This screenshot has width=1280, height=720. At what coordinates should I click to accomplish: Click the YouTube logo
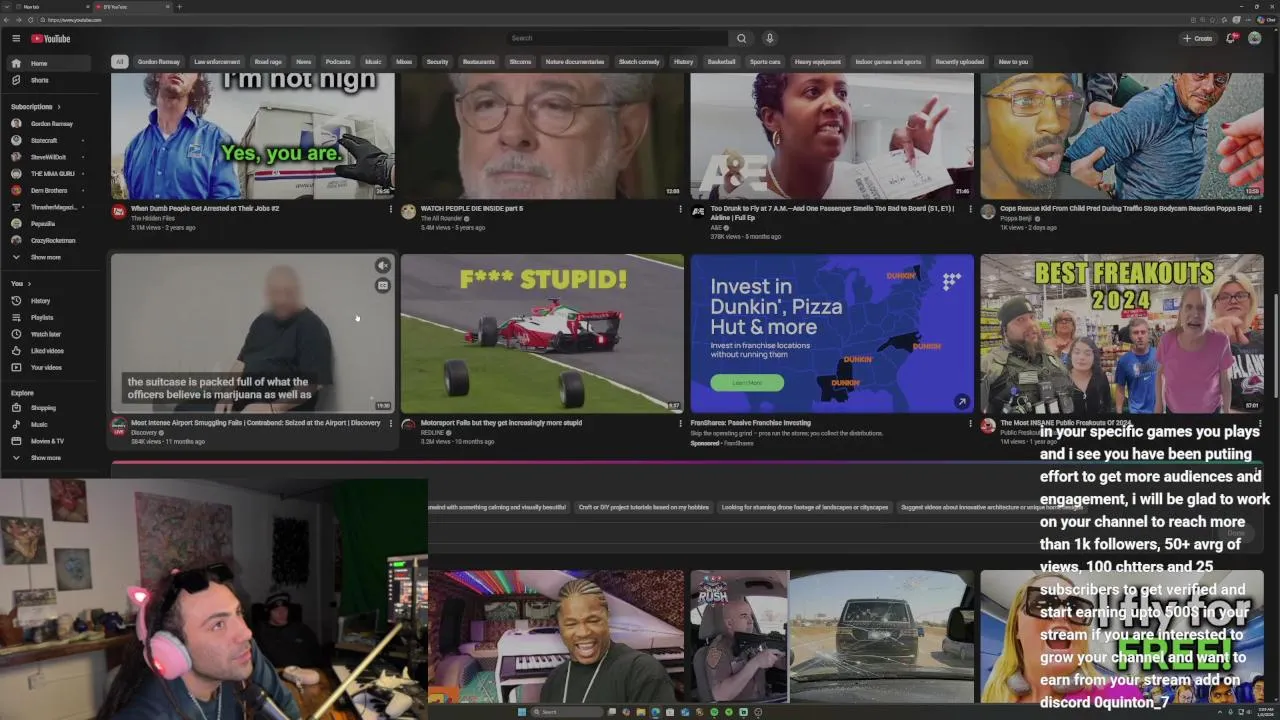[50, 38]
